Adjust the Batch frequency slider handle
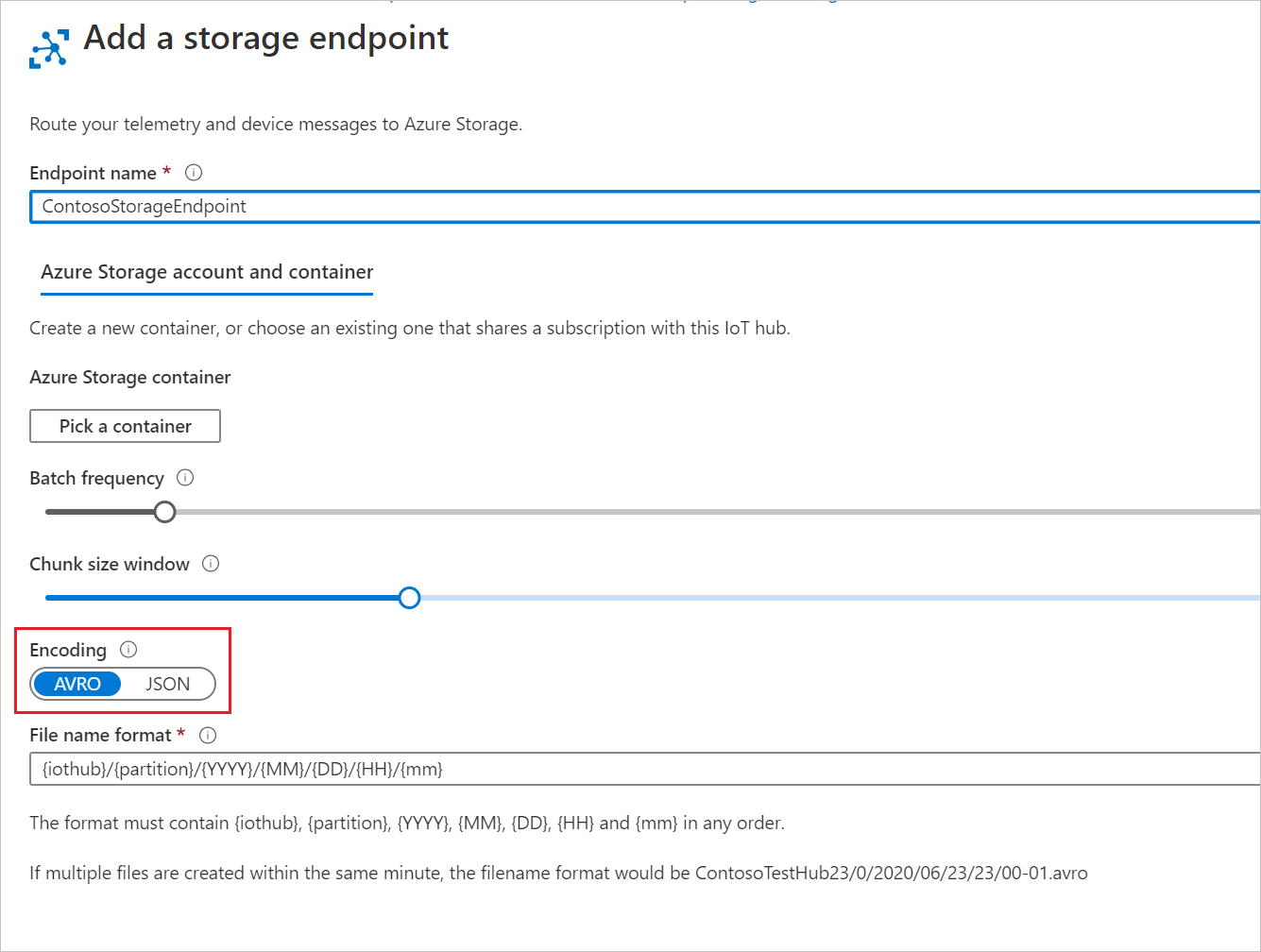 [x=164, y=511]
